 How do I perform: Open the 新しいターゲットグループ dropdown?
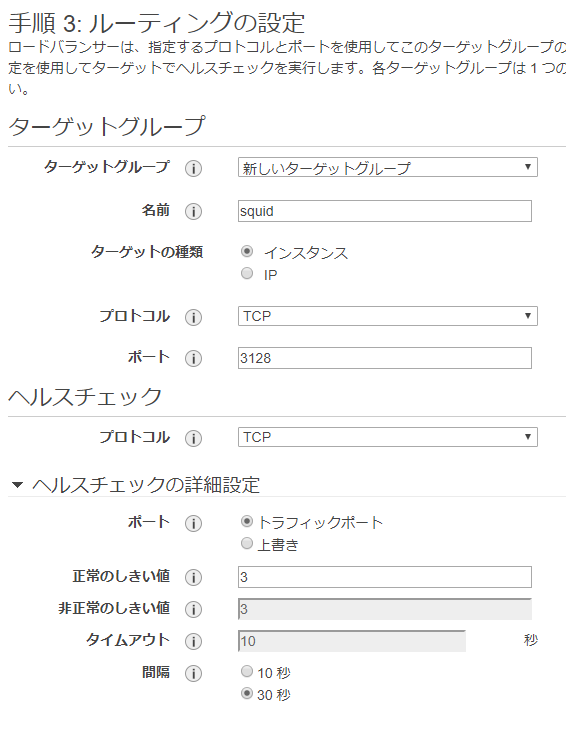tap(388, 167)
